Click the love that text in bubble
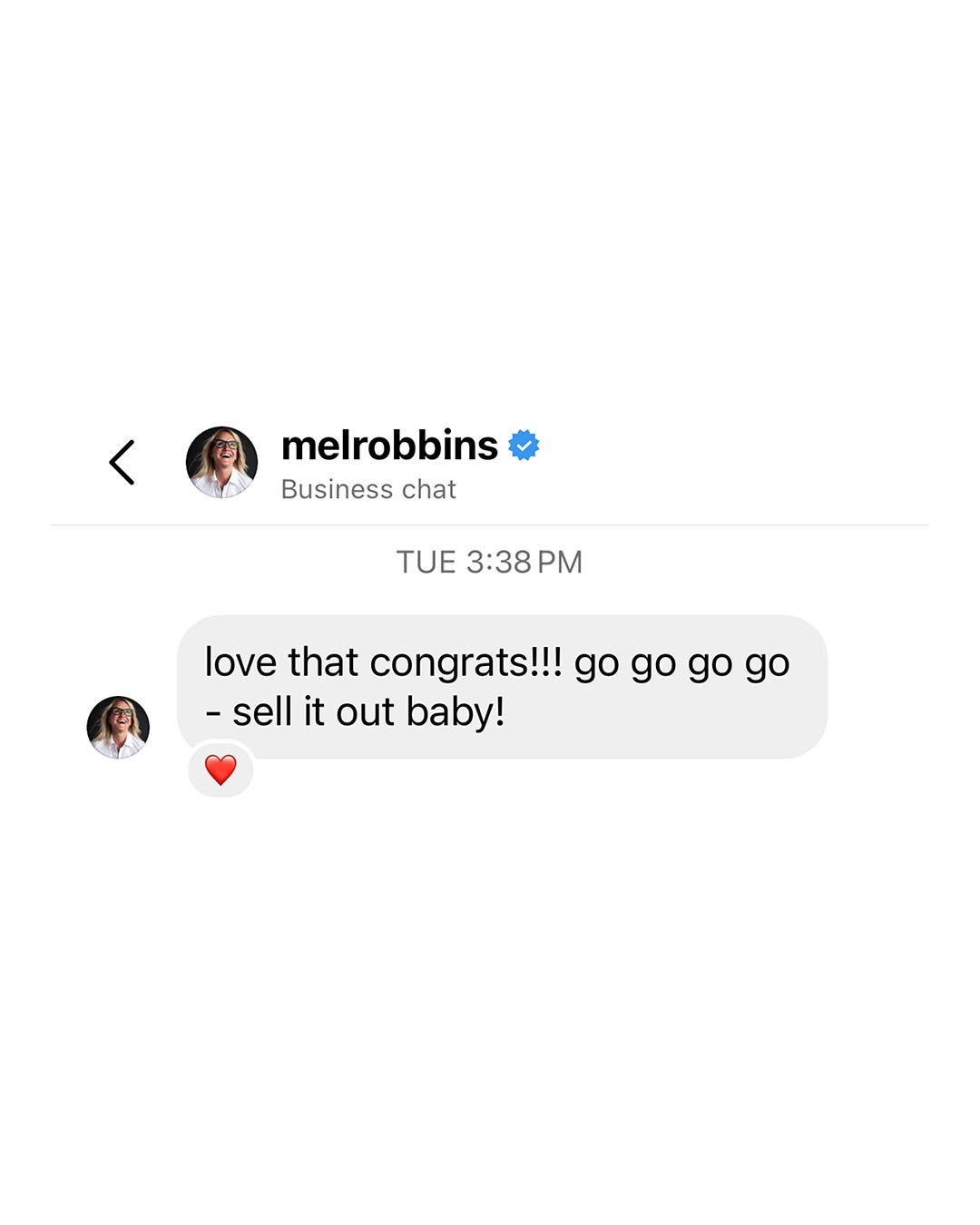Viewport: 980px width, 1225px height. (x=281, y=662)
